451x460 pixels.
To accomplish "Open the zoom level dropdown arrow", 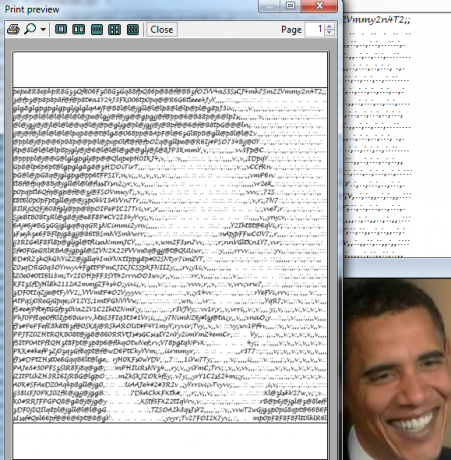I will tap(43, 30).
